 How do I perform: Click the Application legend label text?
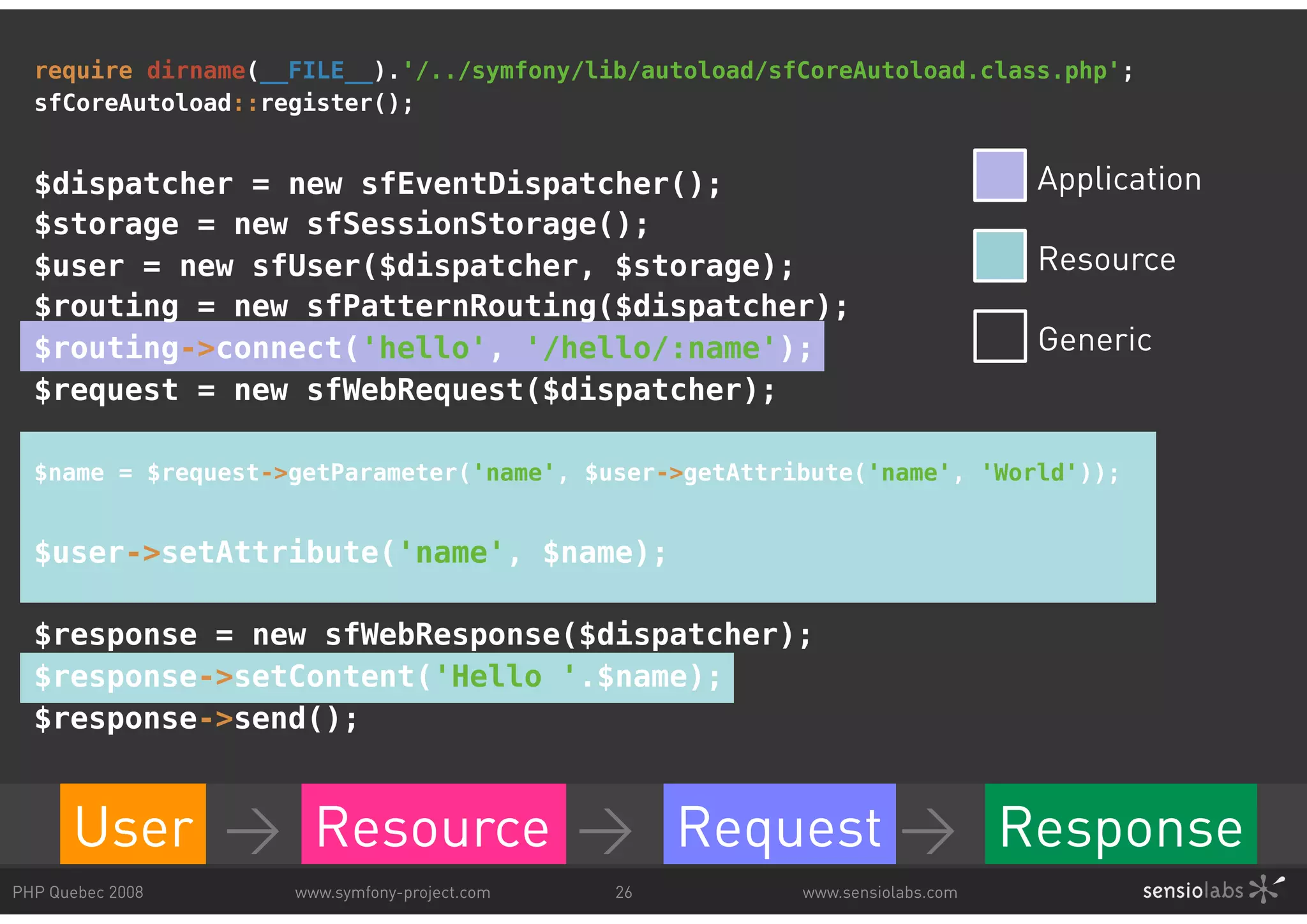tap(1119, 179)
